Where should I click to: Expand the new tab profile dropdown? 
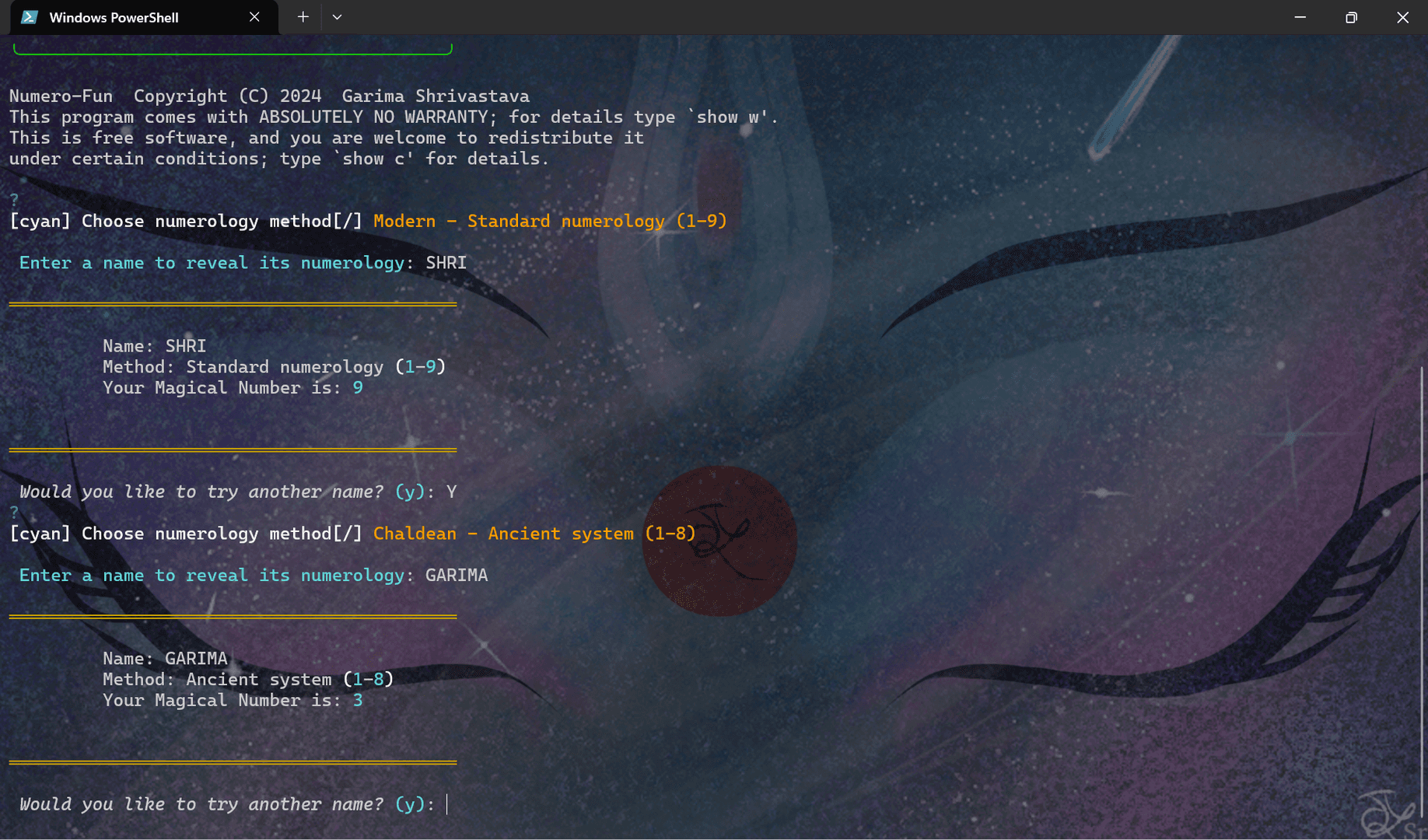tap(337, 17)
